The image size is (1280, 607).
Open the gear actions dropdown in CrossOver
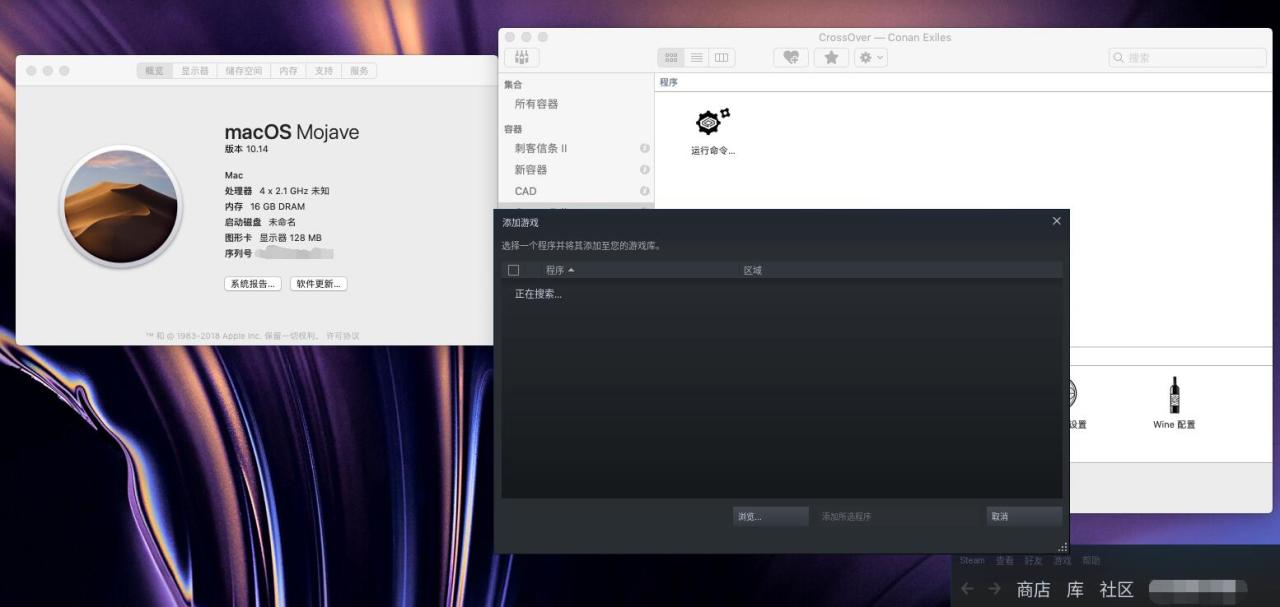click(x=870, y=58)
